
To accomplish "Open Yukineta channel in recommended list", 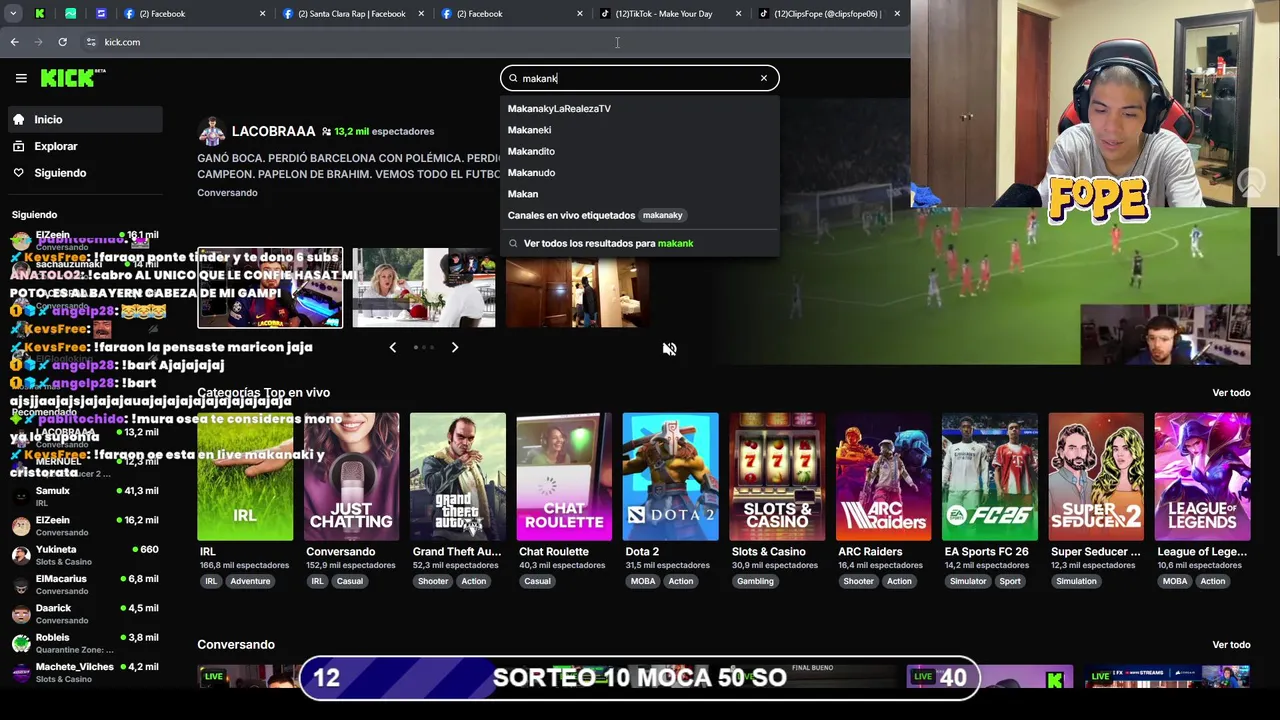I will 85,555.
